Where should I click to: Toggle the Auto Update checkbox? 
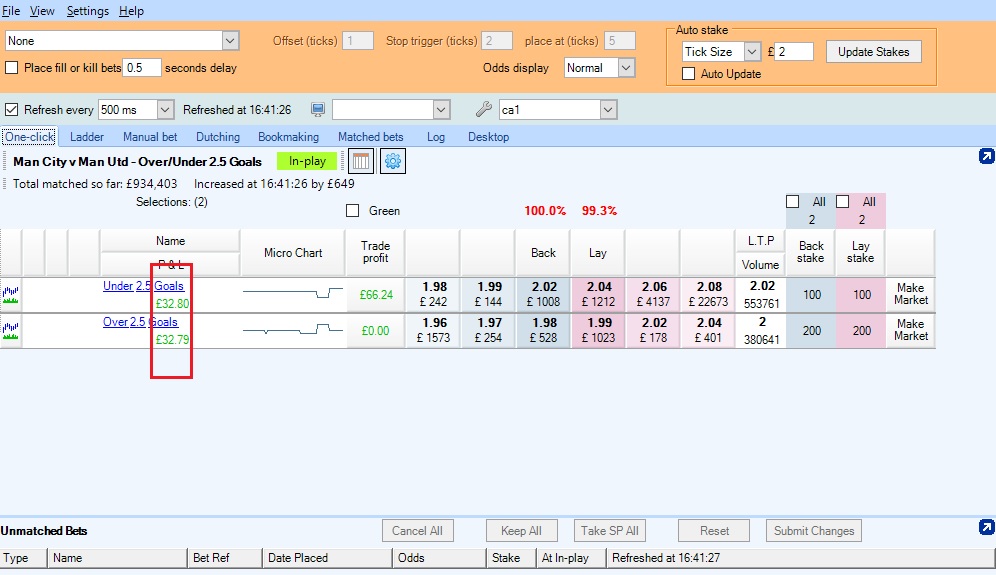688,74
